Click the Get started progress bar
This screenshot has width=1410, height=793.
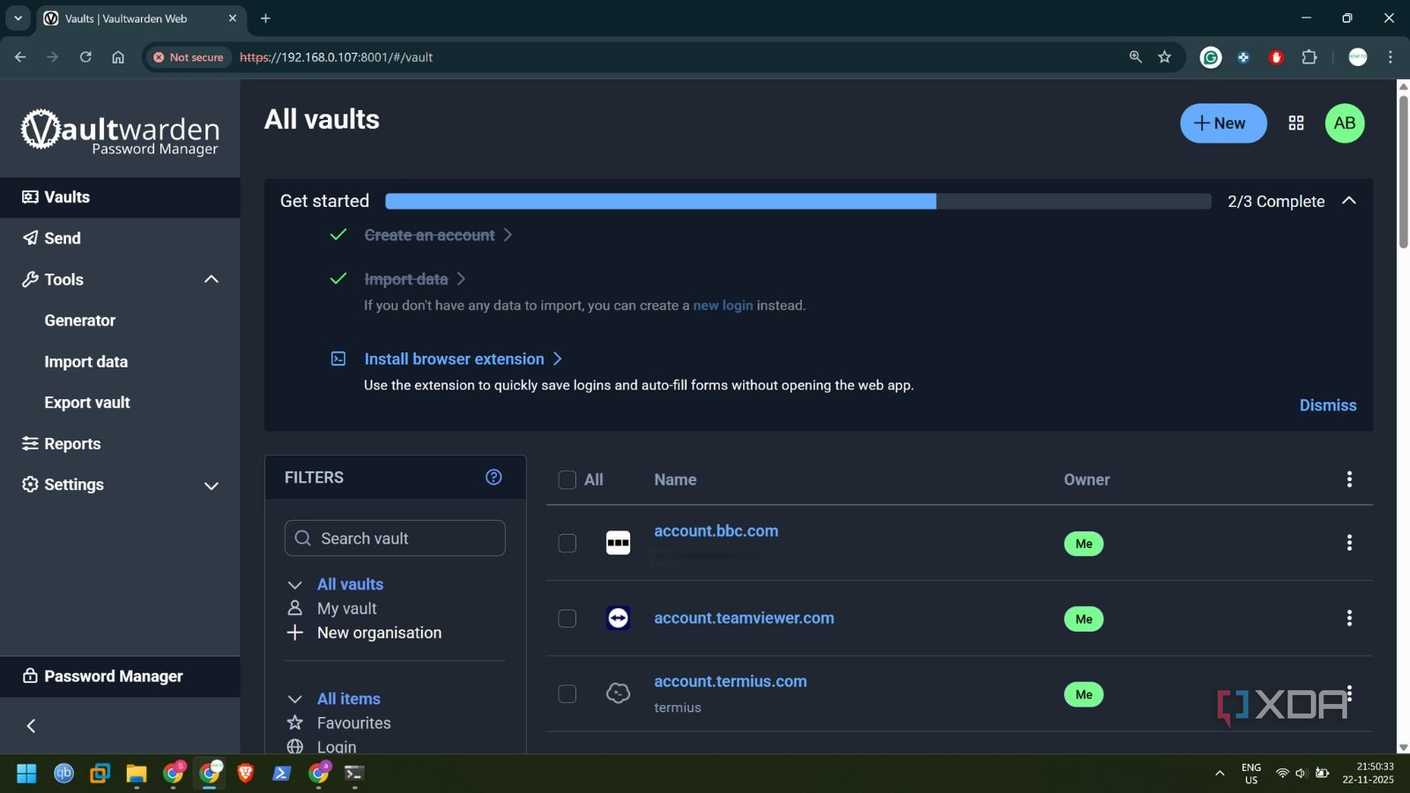tap(798, 201)
